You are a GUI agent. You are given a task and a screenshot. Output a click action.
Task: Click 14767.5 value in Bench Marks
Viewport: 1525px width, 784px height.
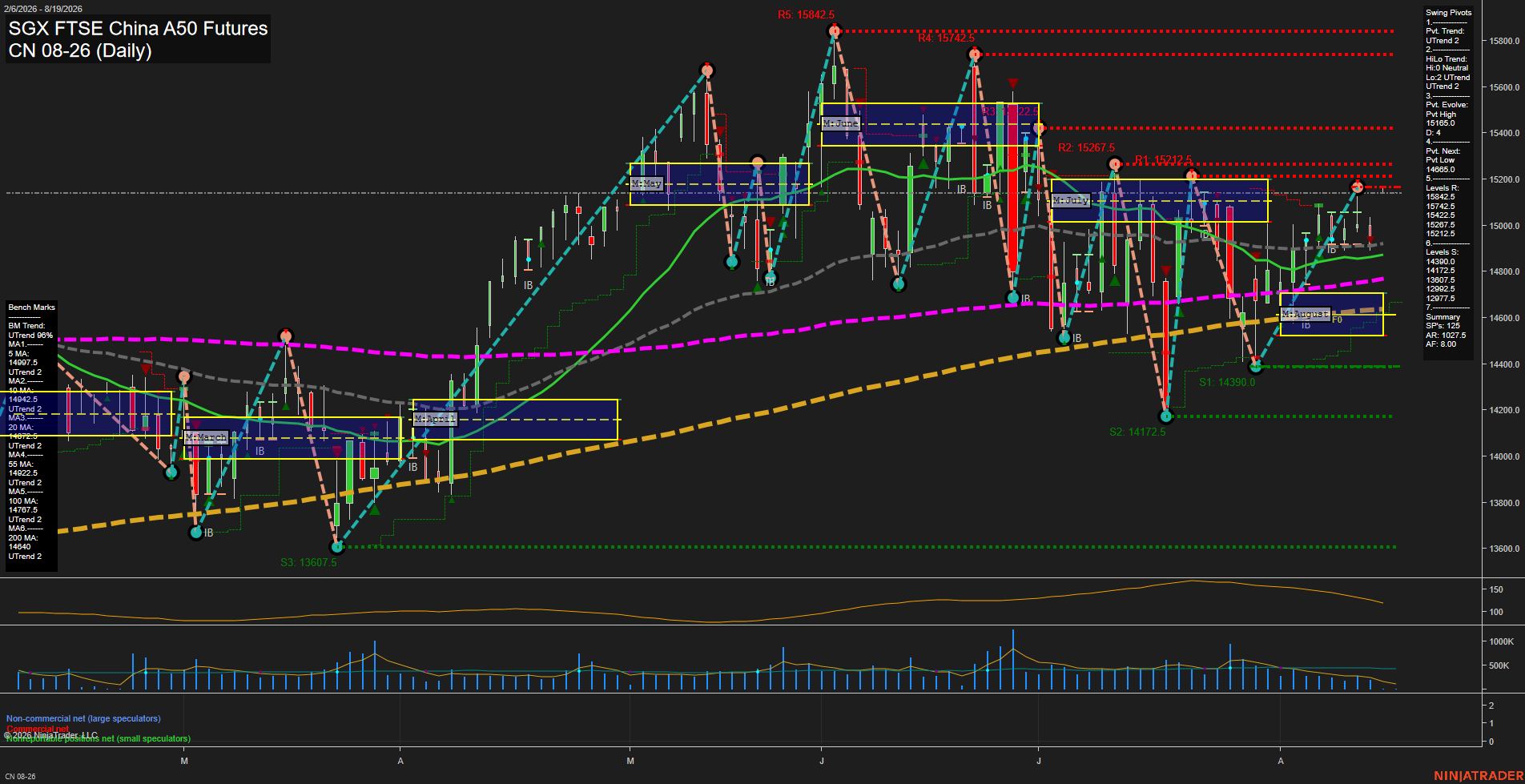(x=22, y=510)
